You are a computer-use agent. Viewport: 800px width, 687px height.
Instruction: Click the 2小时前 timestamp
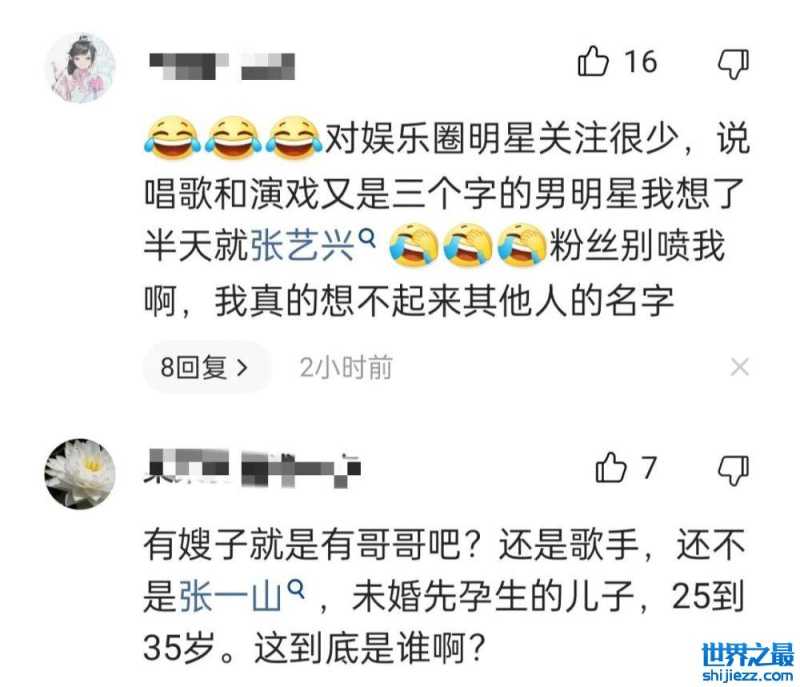pyautogui.click(x=346, y=367)
